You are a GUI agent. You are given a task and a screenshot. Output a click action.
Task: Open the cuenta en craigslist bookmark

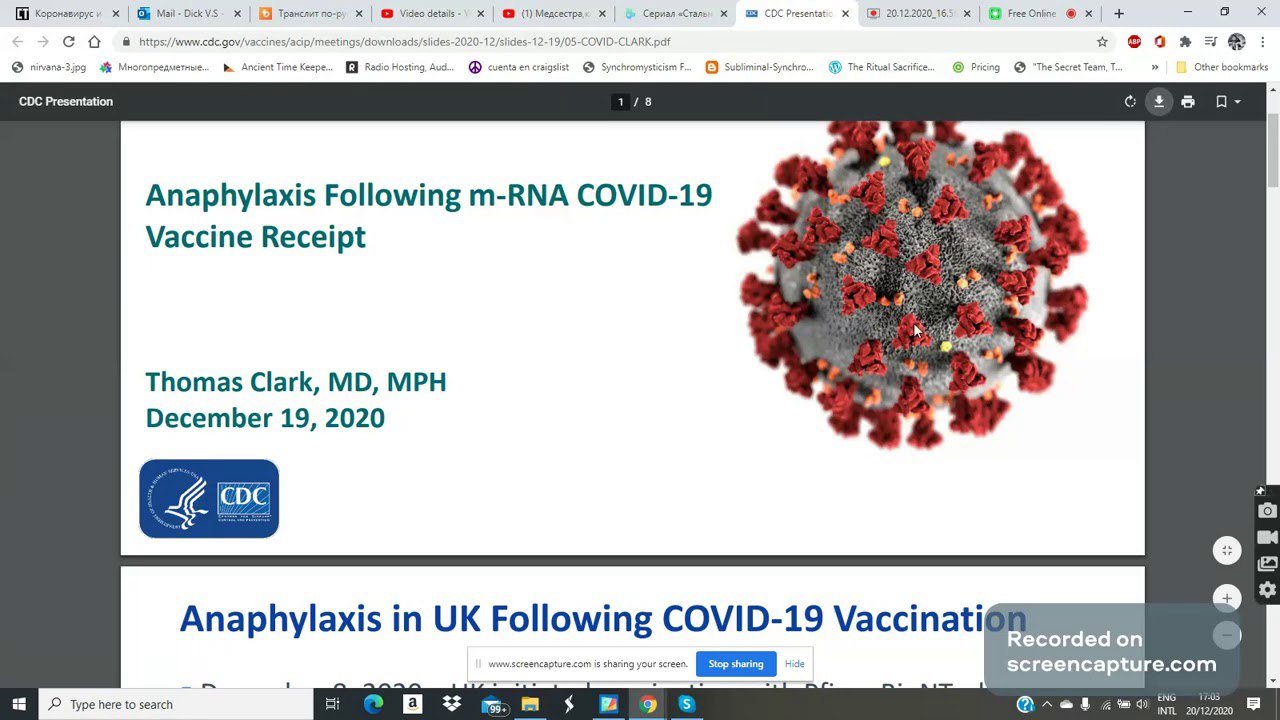click(518, 67)
